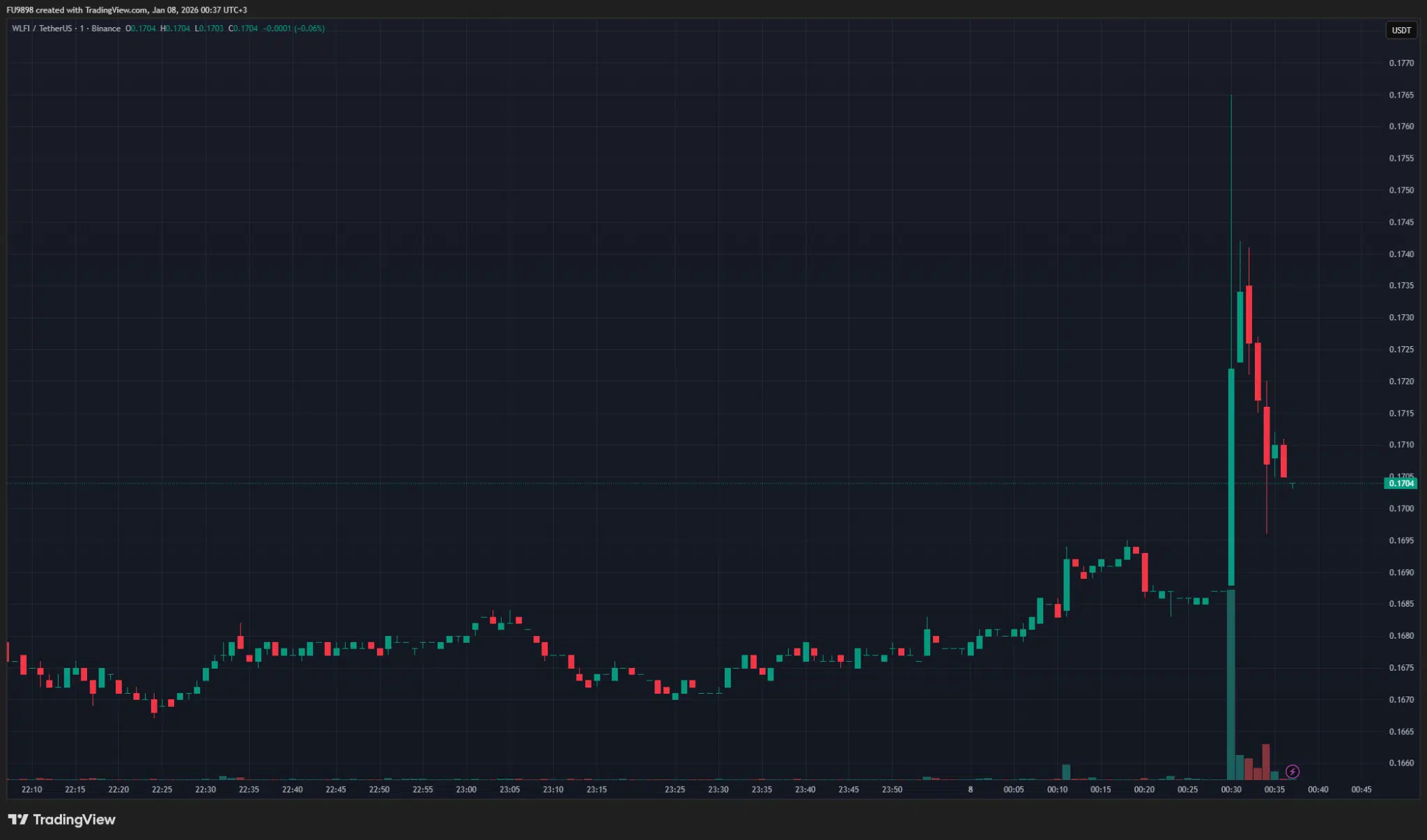
Task: Open the USDT currency selector
Action: pyautogui.click(x=1401, y=30)
